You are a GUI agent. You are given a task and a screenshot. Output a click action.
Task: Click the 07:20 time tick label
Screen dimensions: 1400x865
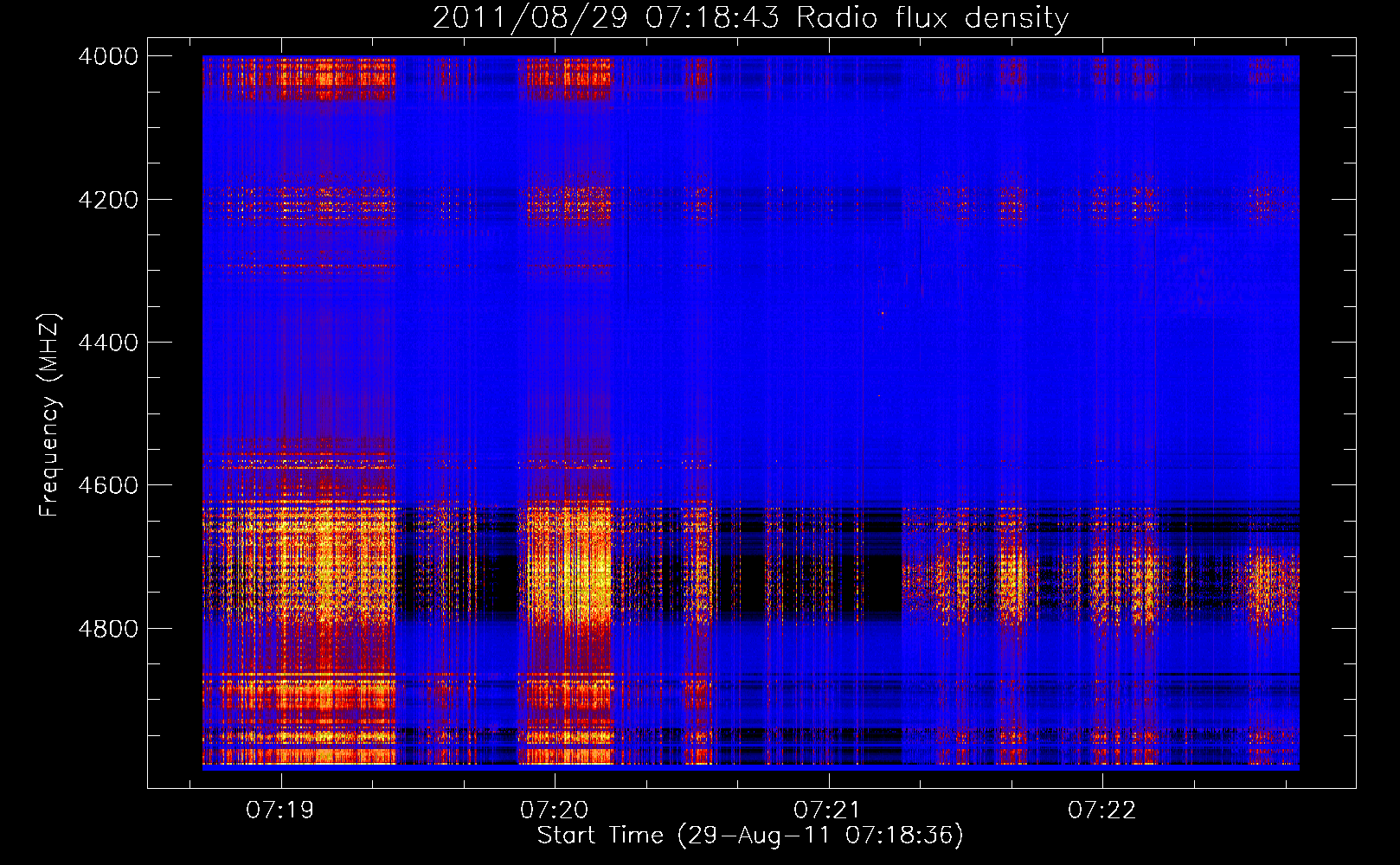pyautogui.click(x=554, y=810)
